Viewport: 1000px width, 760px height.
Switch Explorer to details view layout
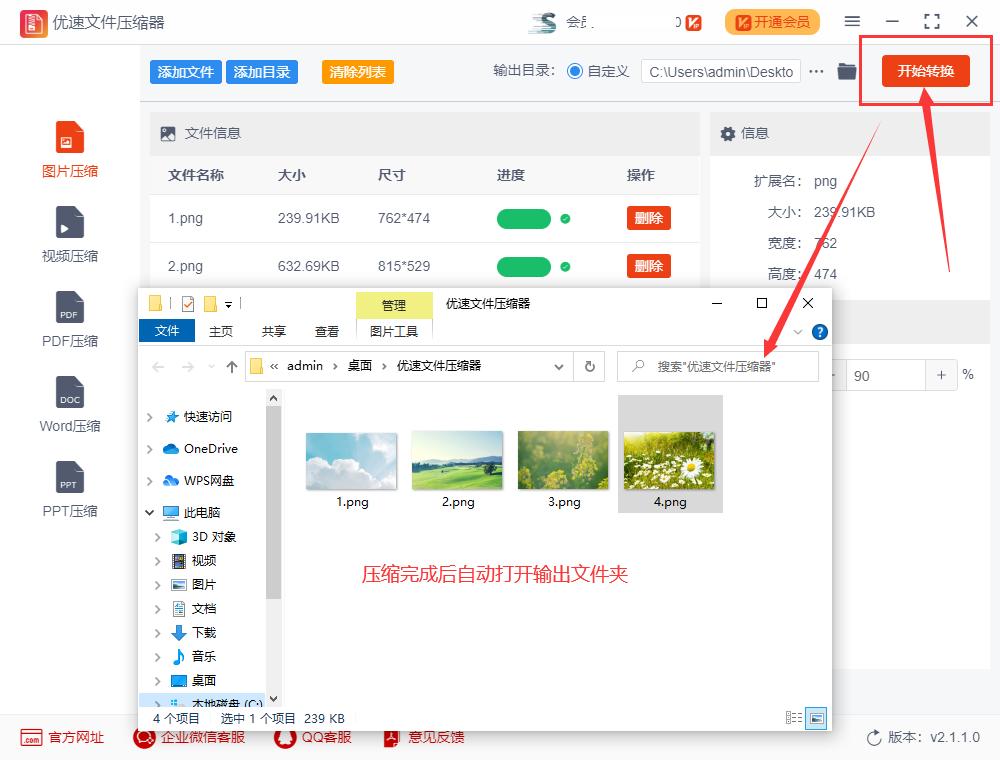click(795, 718)
